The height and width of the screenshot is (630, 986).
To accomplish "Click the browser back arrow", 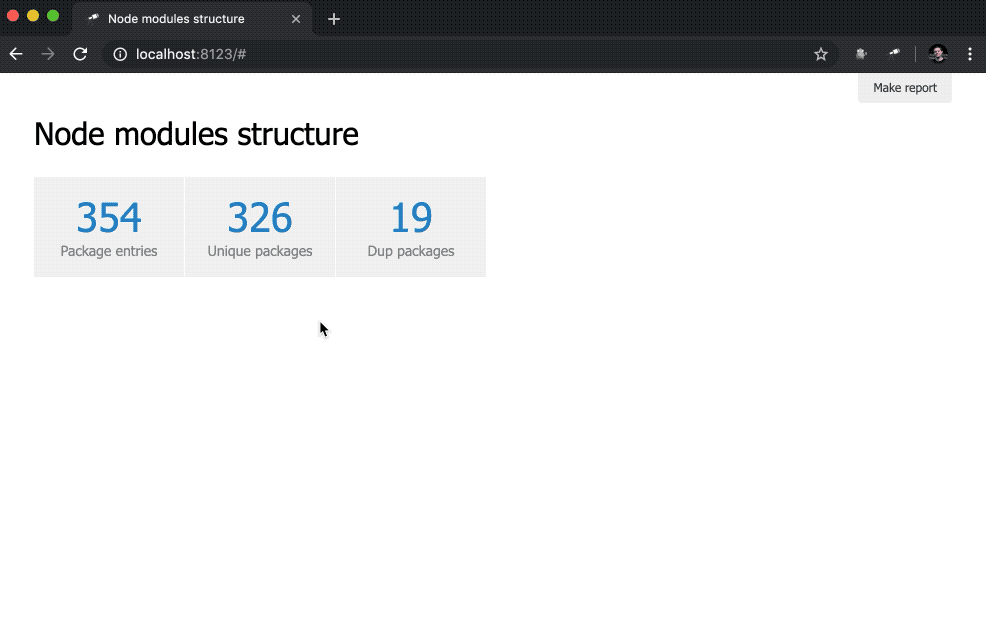I will 16,54.
